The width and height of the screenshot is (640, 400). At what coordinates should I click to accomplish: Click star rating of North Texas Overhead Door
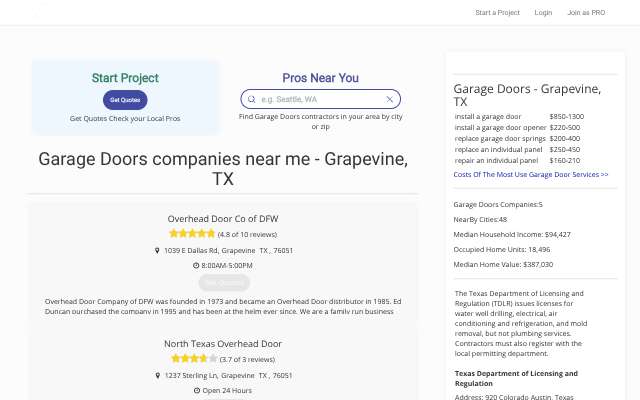pyautogui.click(x=194, y=358)
